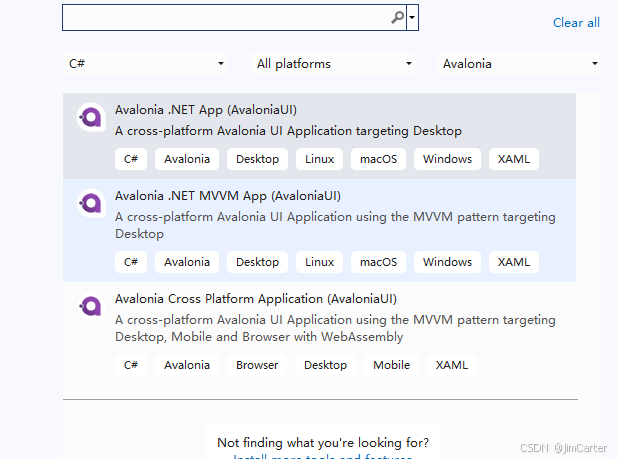Click XAML tag in MVVM App row
This screenshot has height=459, width=617.
[x=514, y=262]
